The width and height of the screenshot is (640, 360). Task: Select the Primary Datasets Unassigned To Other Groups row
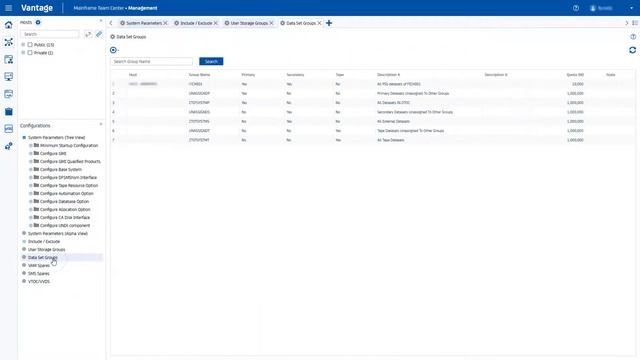point(372,93)
